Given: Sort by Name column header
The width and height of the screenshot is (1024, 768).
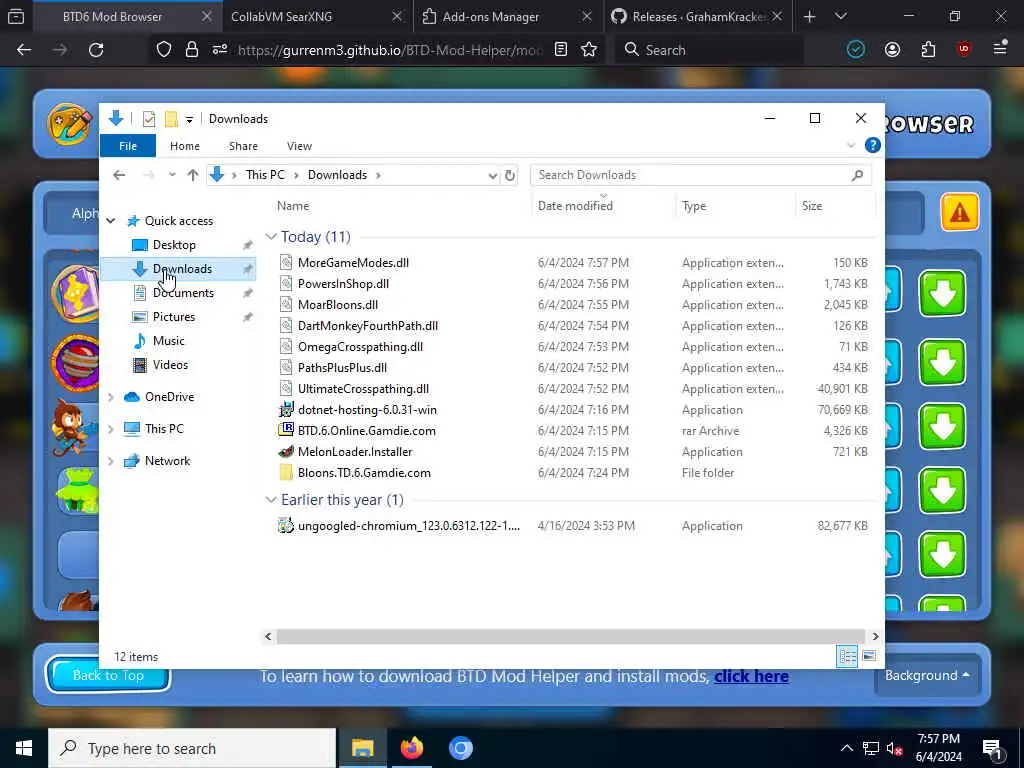Looking at the screenshot, I should coord(293,206).
